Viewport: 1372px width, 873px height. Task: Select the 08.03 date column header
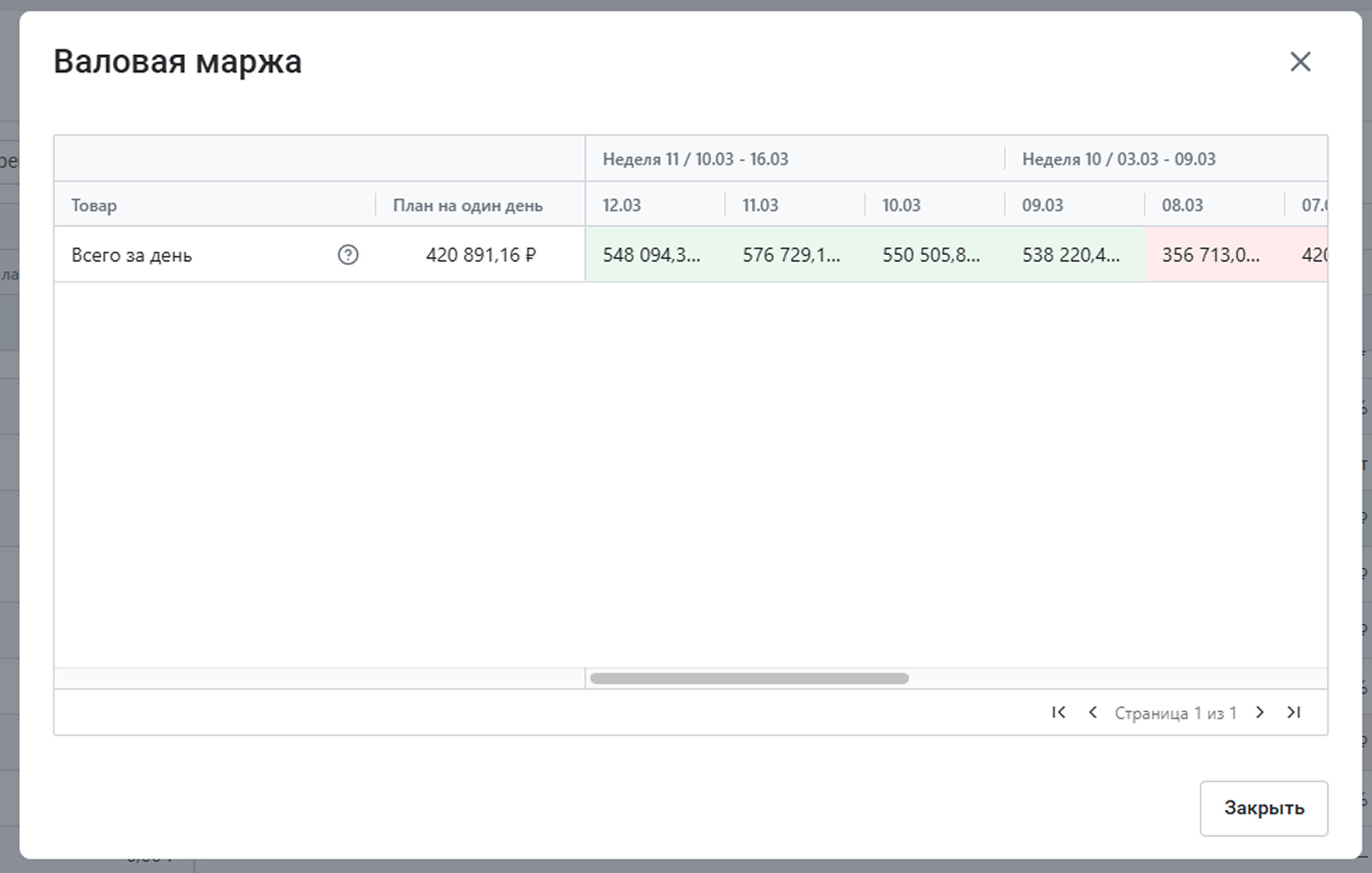[x=1182, y=206]
